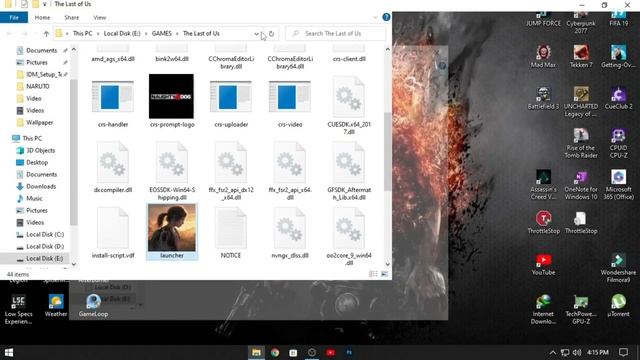
Task: Click the Explorer help question mark icon
Action: click(386, 17)
